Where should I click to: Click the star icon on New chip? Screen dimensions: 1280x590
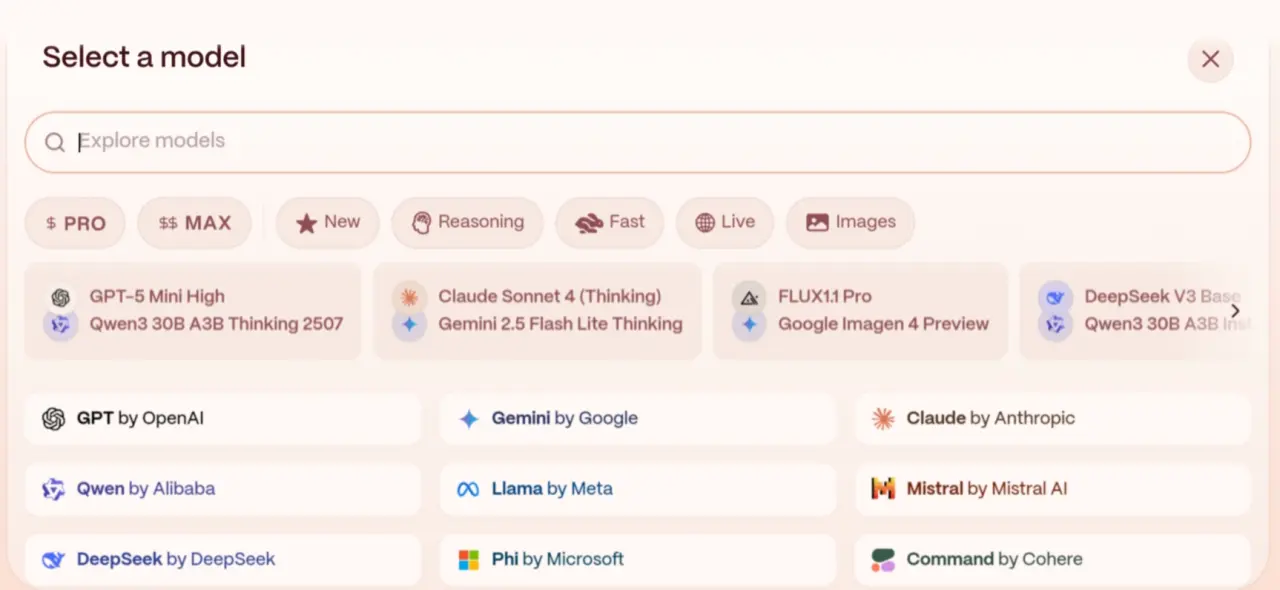pos(306,223)
